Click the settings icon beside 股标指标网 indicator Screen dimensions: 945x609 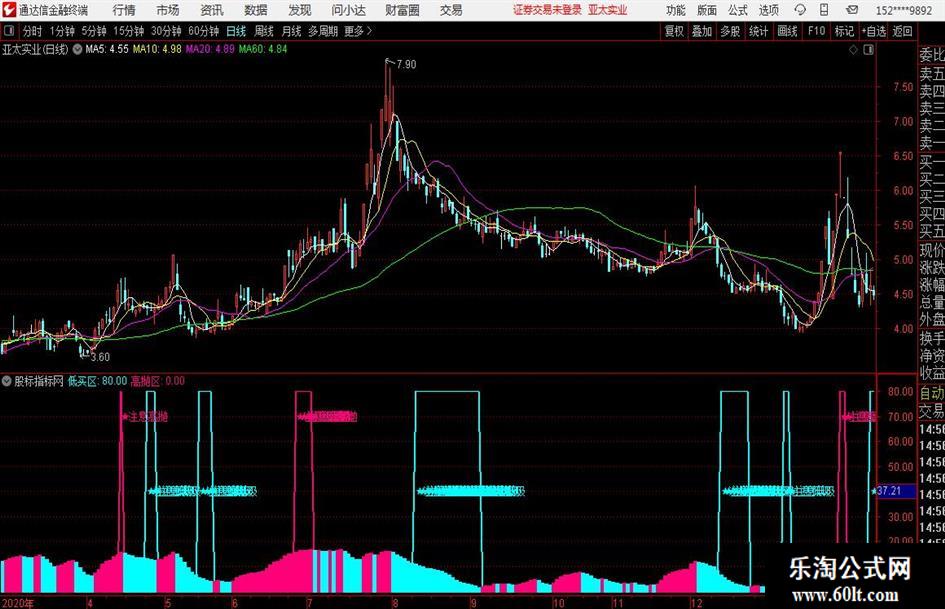pyautogui.click(x=7, y=381)
